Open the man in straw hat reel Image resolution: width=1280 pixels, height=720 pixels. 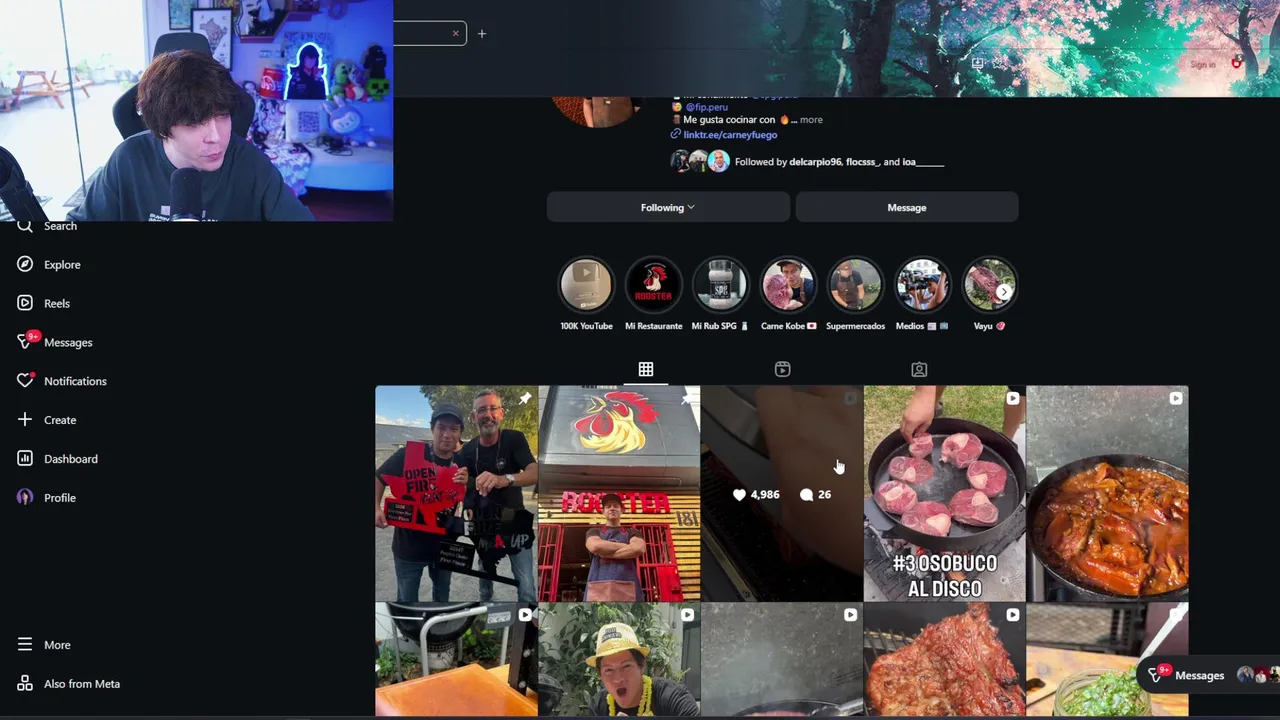point(619,660)
